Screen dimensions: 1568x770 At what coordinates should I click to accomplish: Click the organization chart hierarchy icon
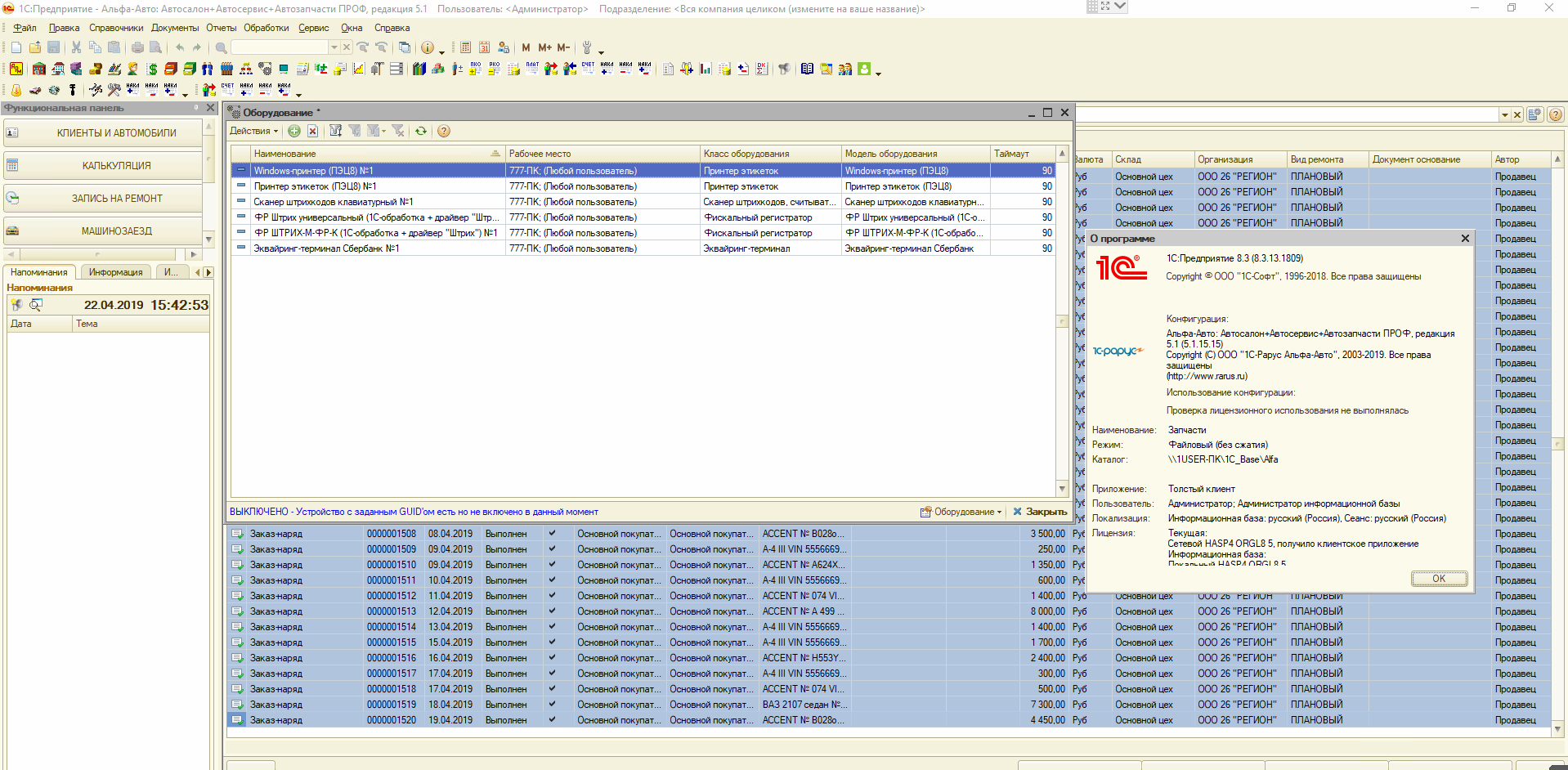tap(245, 69)
